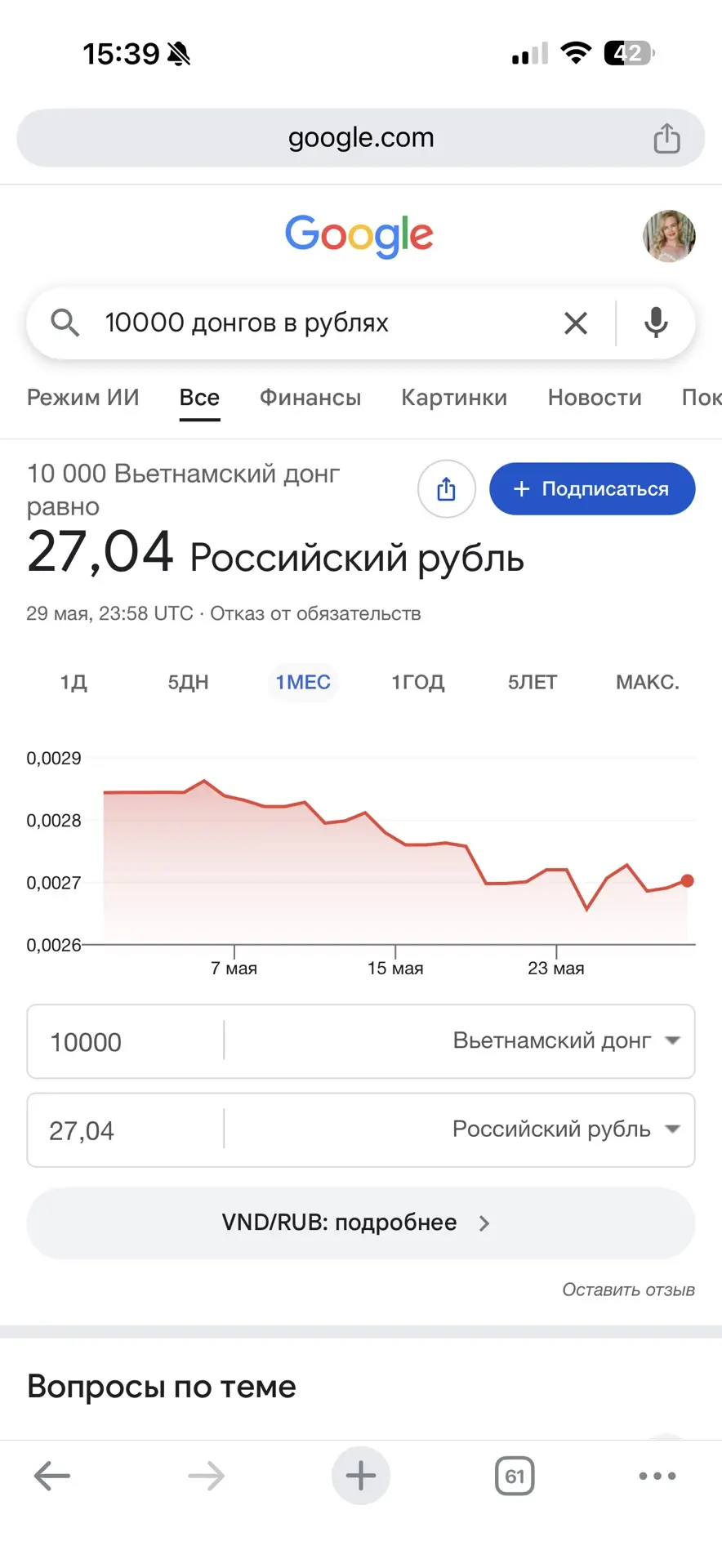Select the latest data point on chart

[687, 880]
